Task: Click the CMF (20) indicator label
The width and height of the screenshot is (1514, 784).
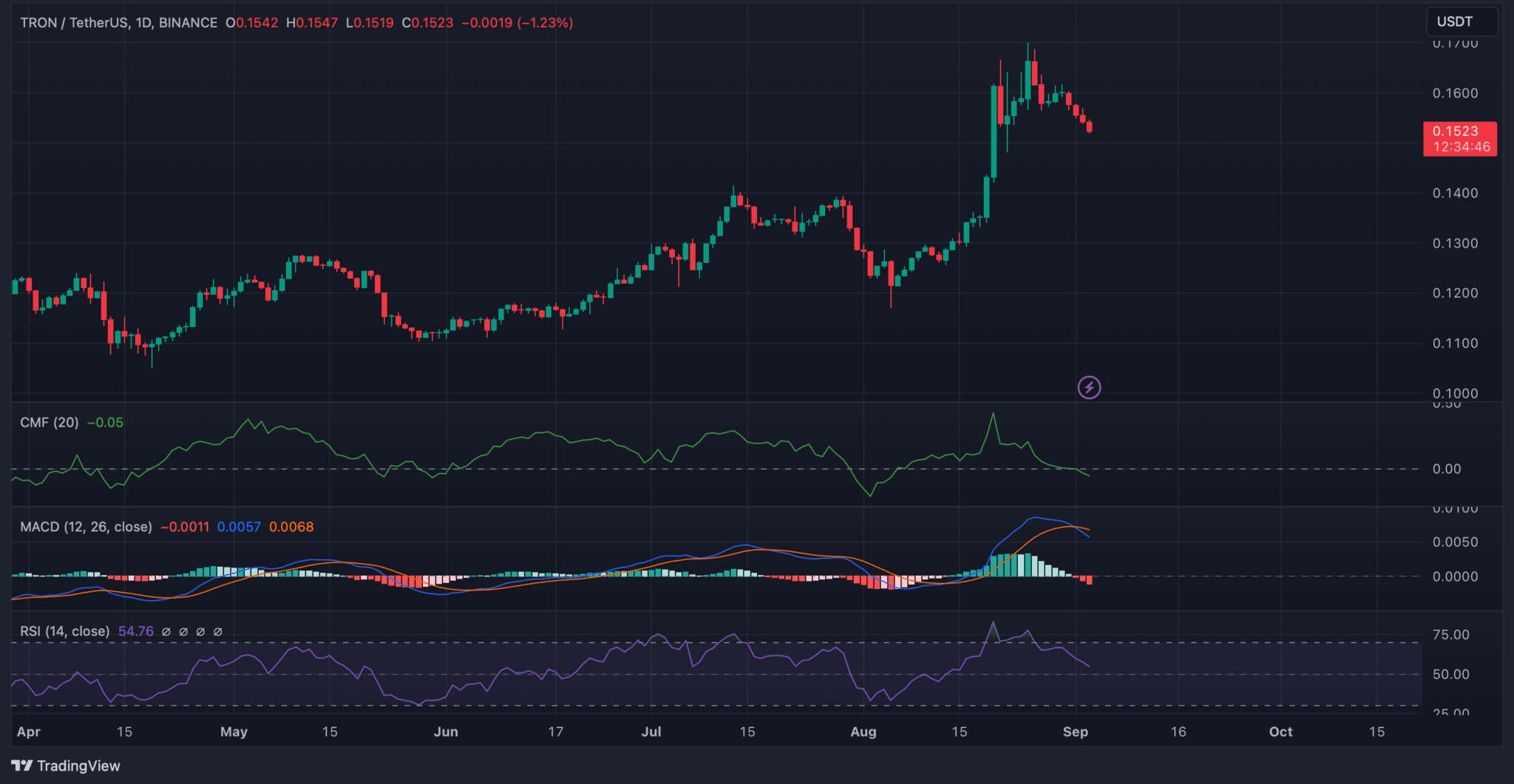Action: click(49, 423)
